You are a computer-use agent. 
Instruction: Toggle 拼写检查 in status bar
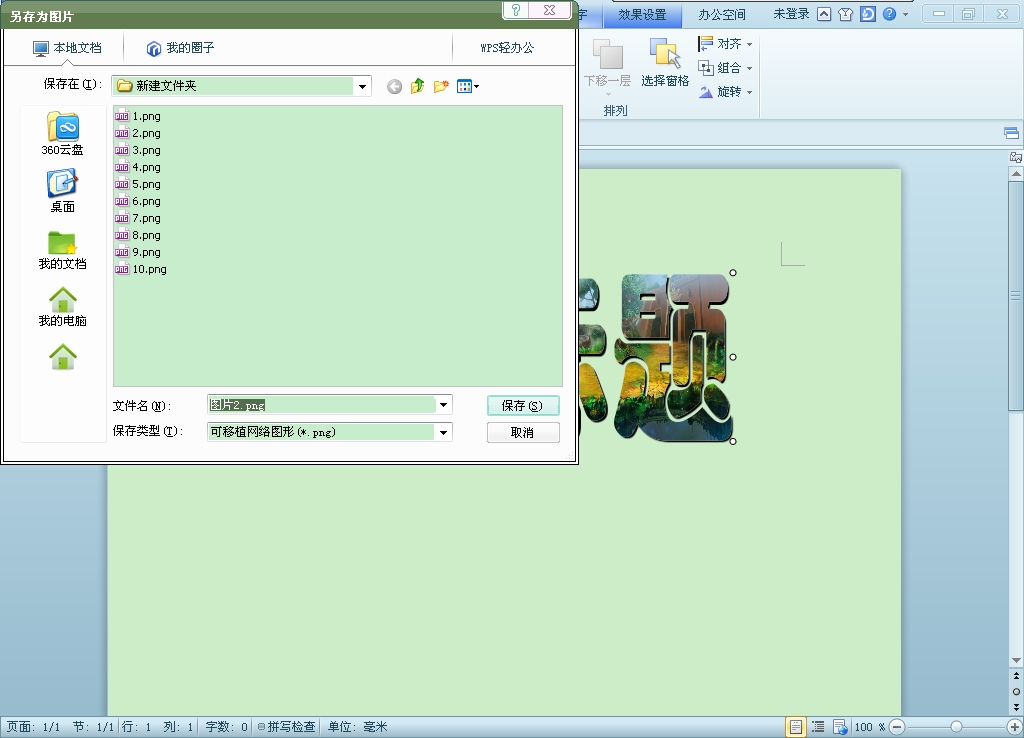pos(286,727)
